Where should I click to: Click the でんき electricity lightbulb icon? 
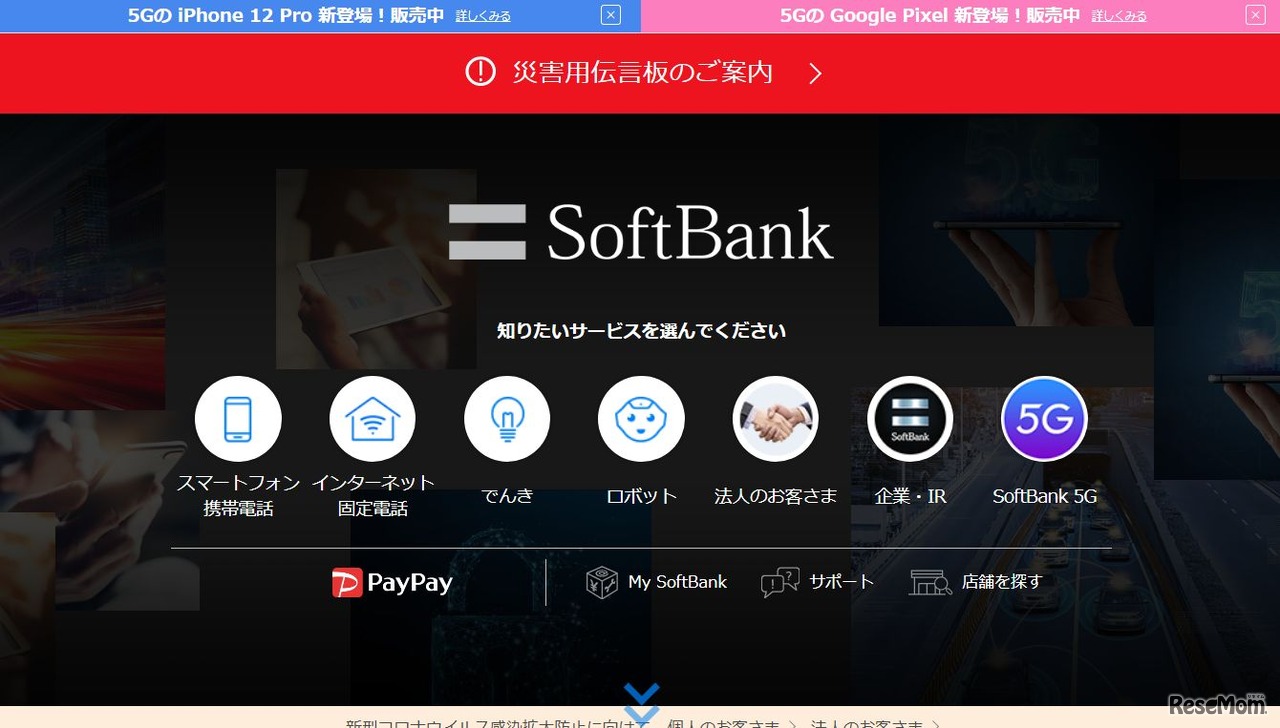(507, 418)
